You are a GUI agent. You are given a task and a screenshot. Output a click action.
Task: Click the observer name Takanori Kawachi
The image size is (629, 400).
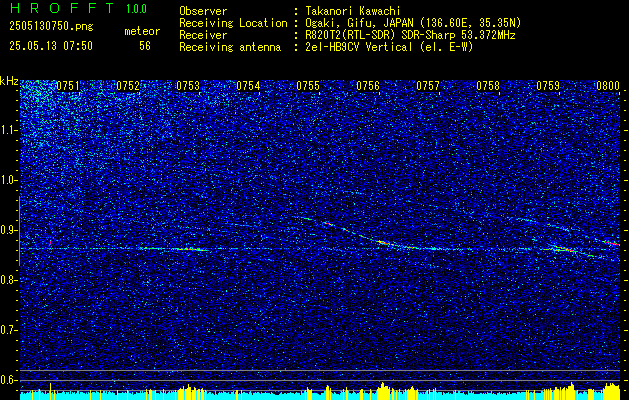point(353,11)
